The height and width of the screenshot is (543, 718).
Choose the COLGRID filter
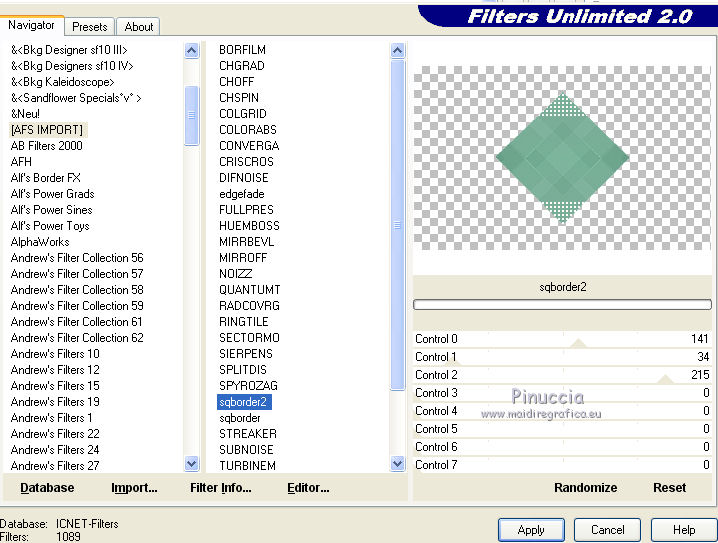click(x=243, y=114)
